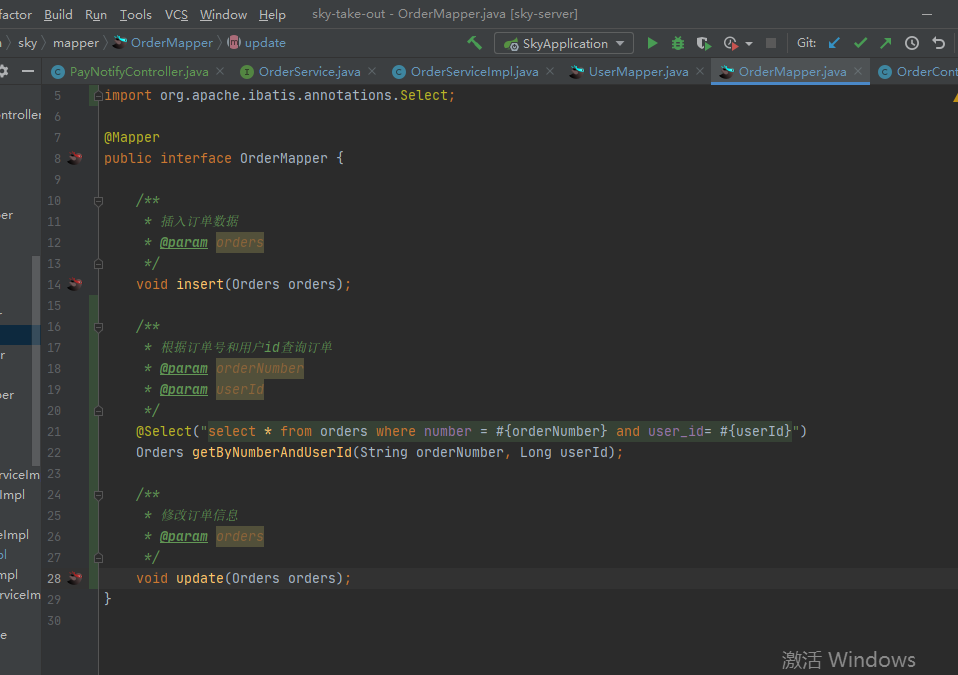Click the profiler run icon
The width and height of the screenshot is (958, 675).
click(730, 43)
